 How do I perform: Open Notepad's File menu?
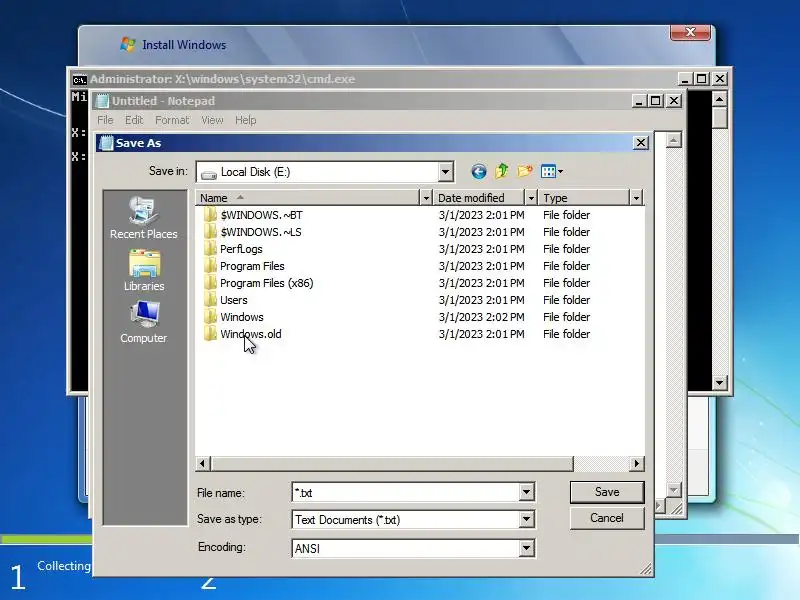[105, 120]
